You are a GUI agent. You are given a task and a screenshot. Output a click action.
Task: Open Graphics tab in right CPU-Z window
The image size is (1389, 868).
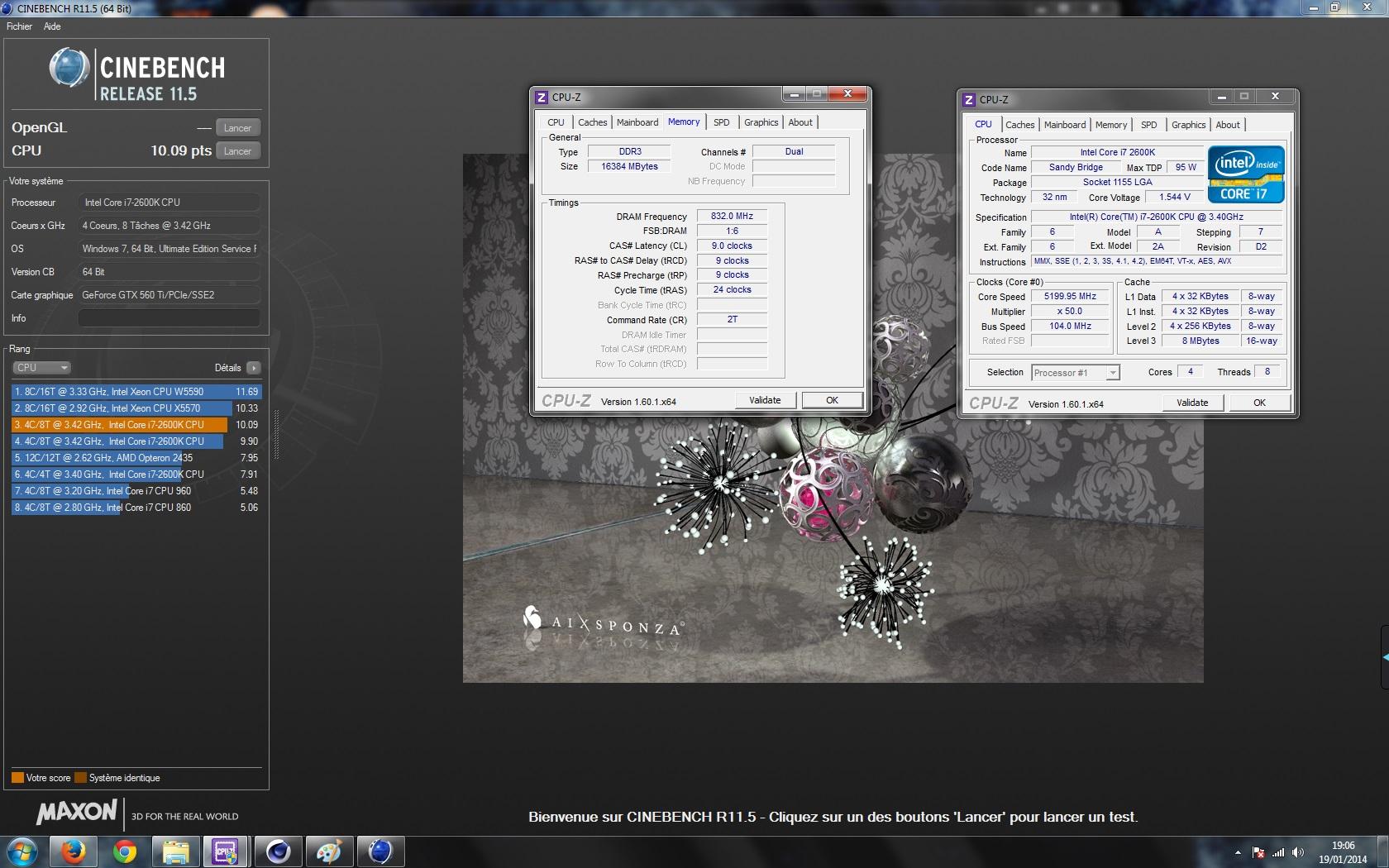coord(1188,125)
